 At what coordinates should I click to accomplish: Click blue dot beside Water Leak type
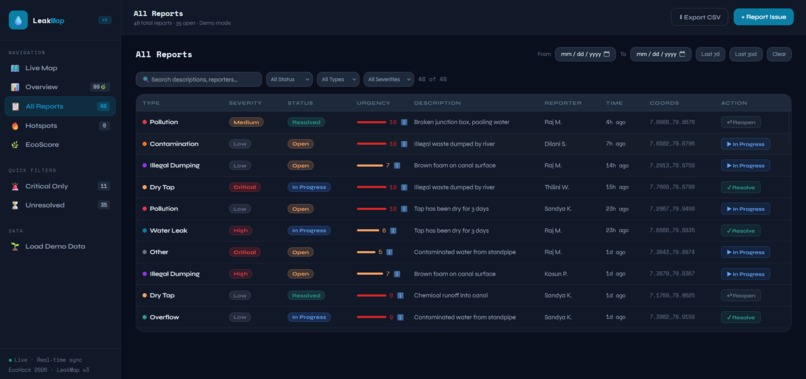point(144,231)
